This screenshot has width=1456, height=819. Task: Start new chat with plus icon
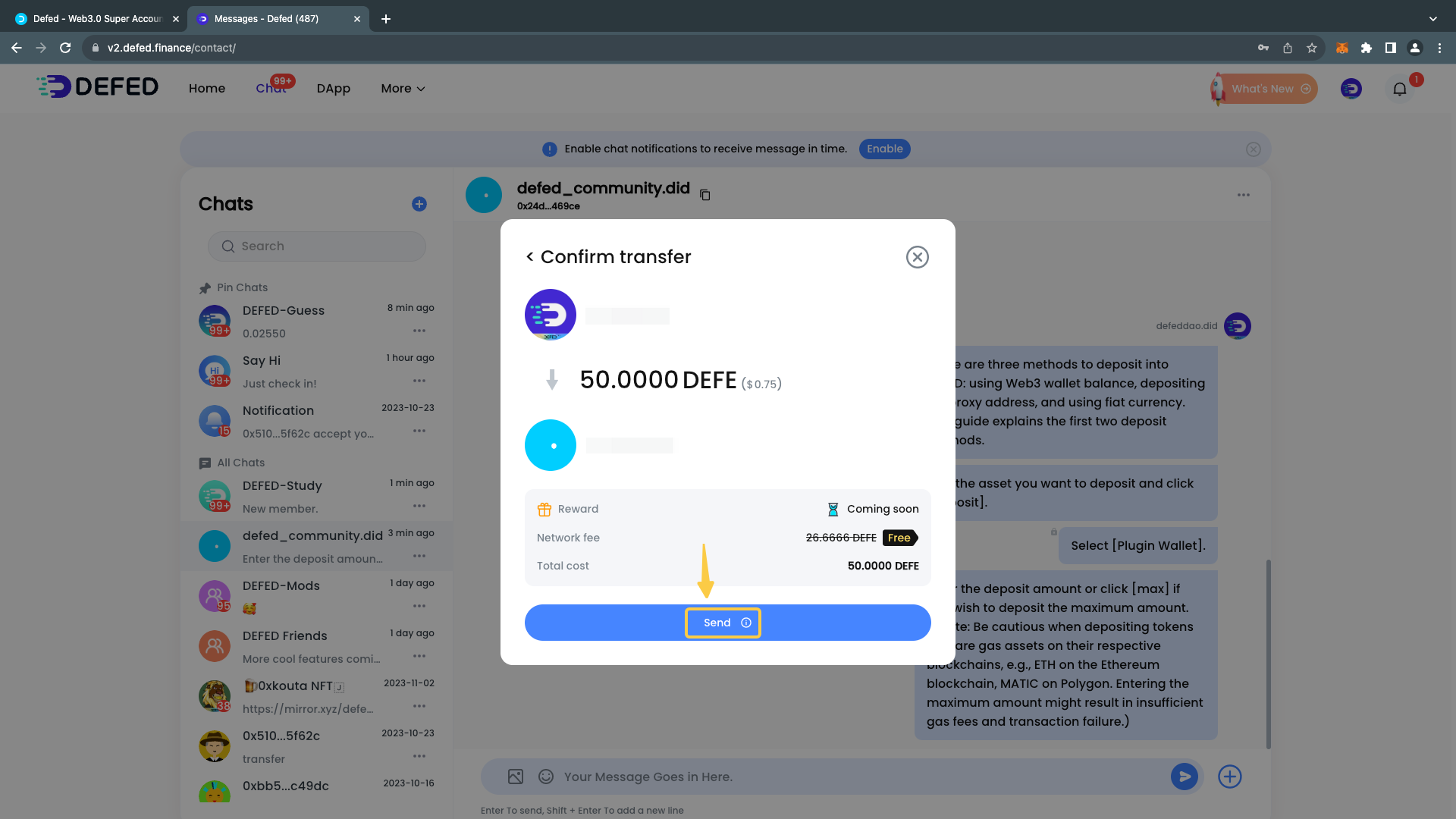coord(419,204)
